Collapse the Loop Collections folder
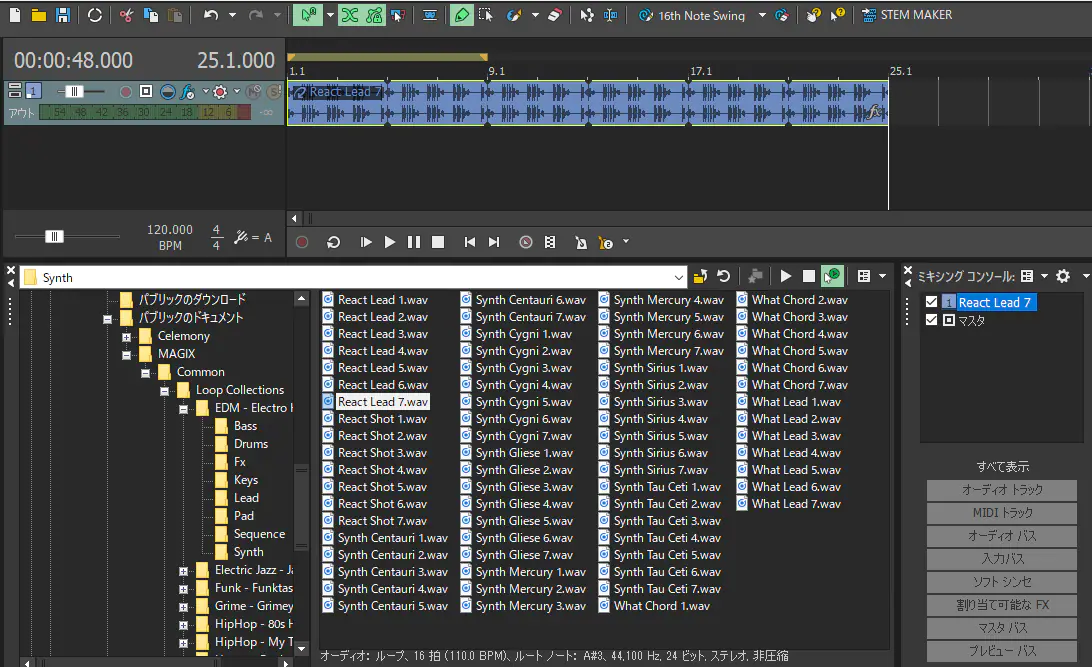 pos(165,390)
